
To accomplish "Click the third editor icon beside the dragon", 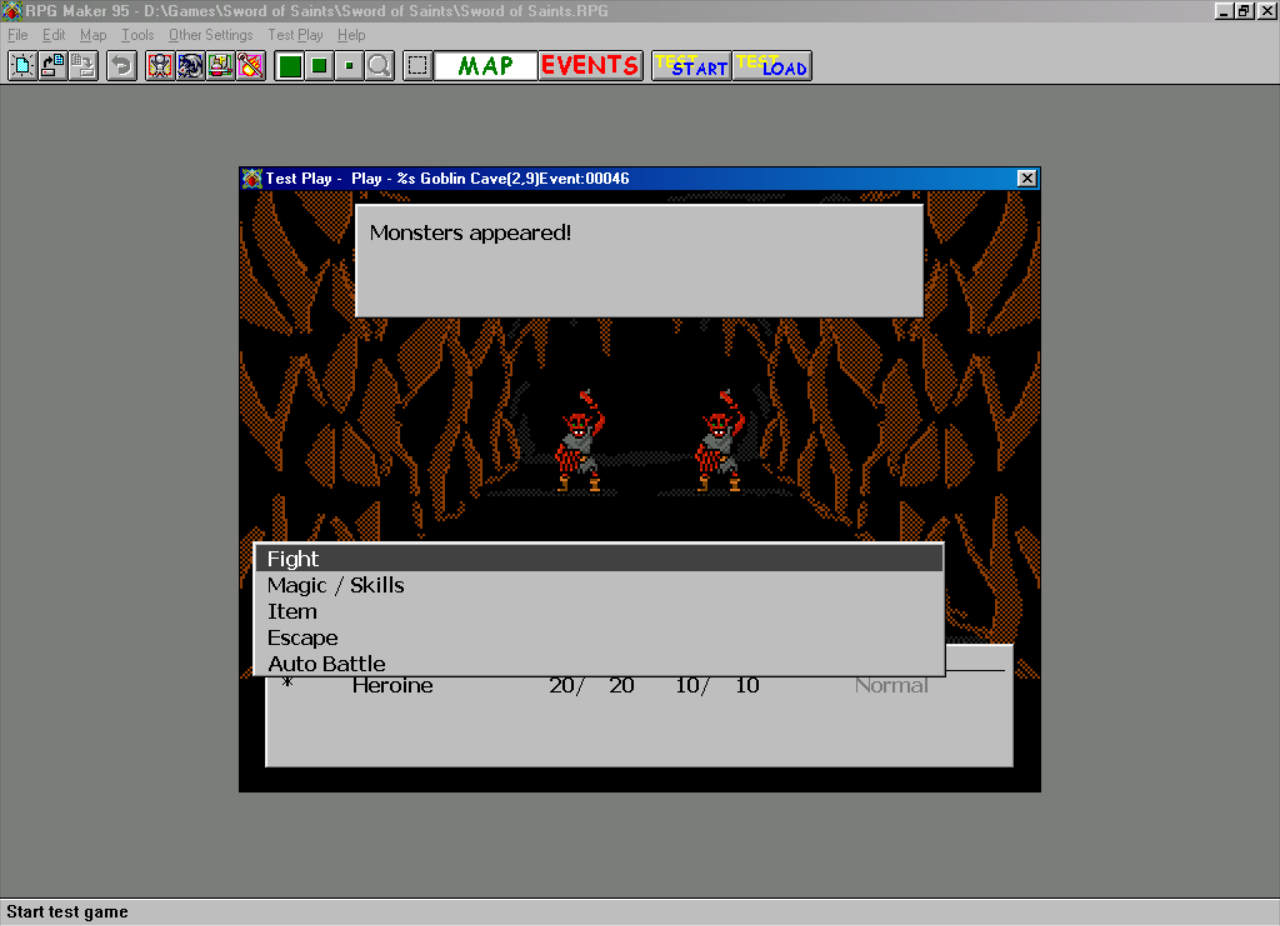I will (x=220, y=66).
